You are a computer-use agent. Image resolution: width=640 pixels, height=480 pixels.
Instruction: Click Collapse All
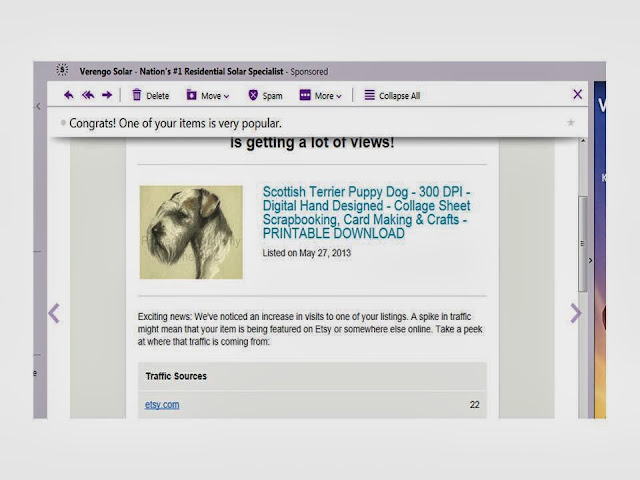pos(392,96)
